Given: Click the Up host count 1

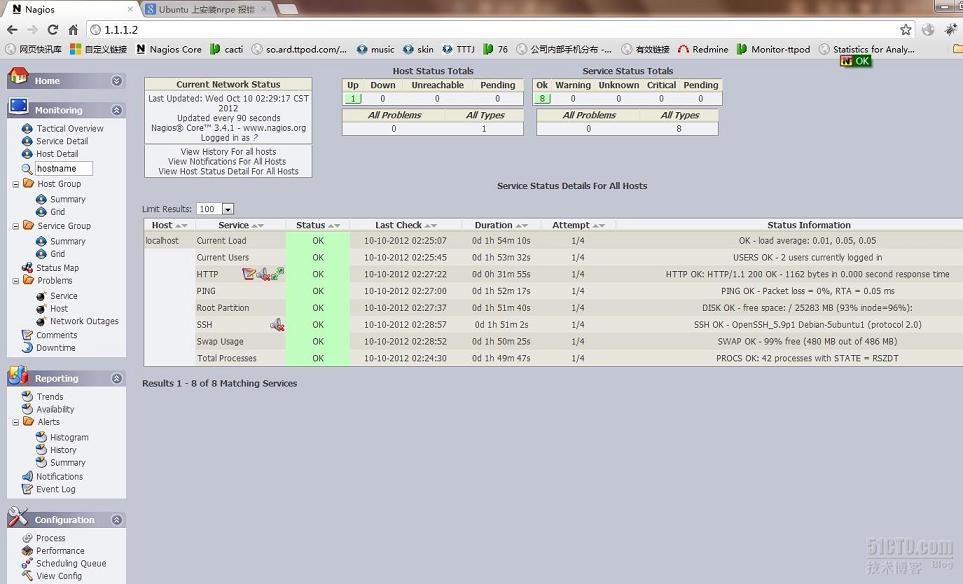Looking at the screenshot, I should point(353,98).
